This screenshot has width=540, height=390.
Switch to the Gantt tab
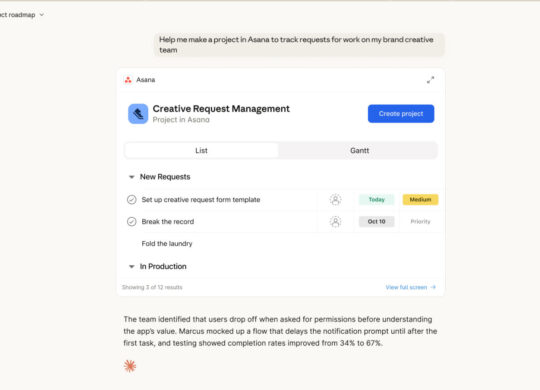point(359,151)
